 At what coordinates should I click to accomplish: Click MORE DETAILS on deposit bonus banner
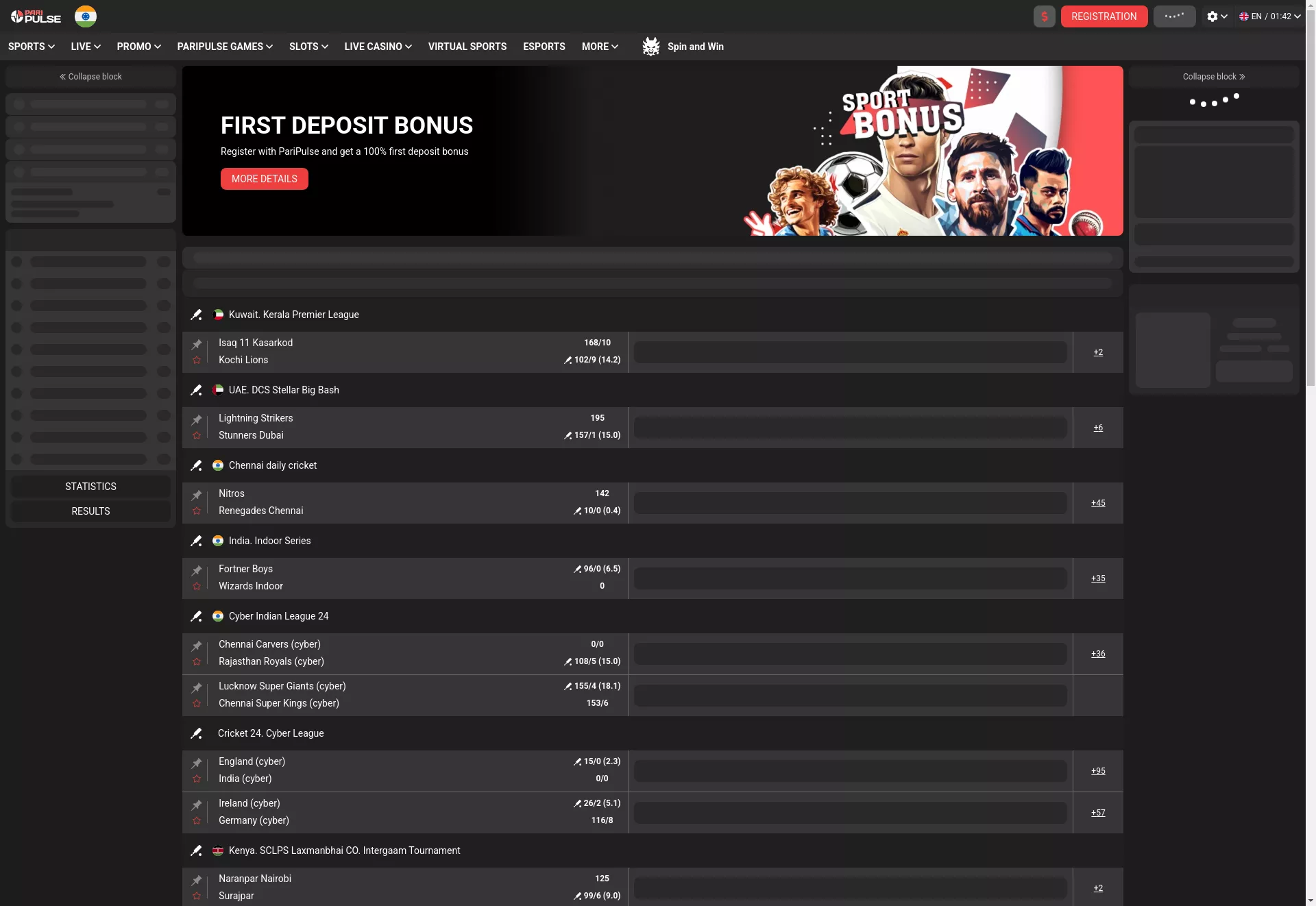coord(265,179)
